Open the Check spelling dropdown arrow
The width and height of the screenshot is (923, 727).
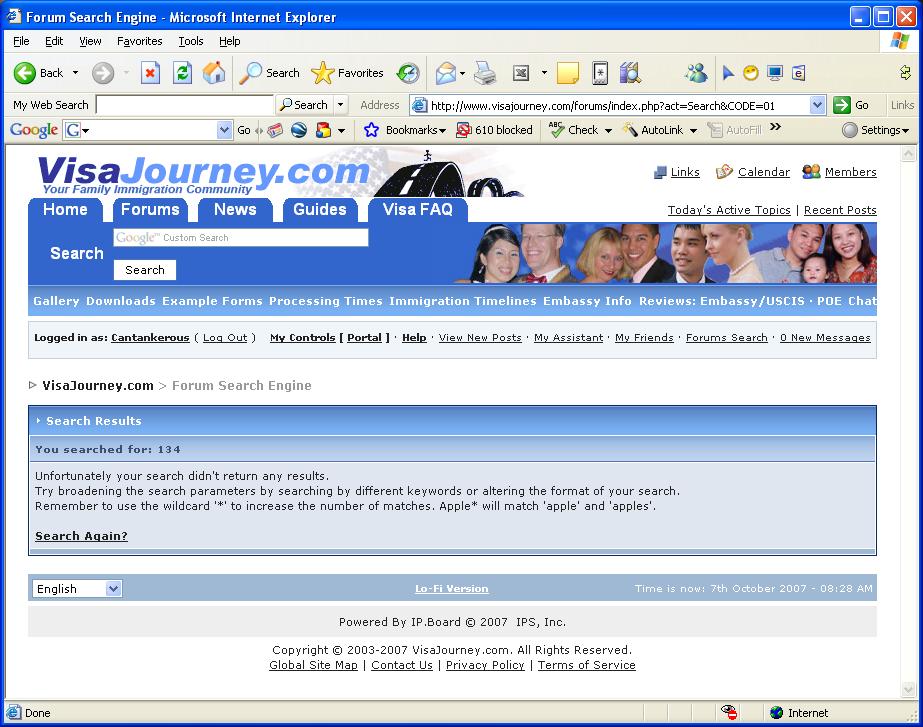608,131
